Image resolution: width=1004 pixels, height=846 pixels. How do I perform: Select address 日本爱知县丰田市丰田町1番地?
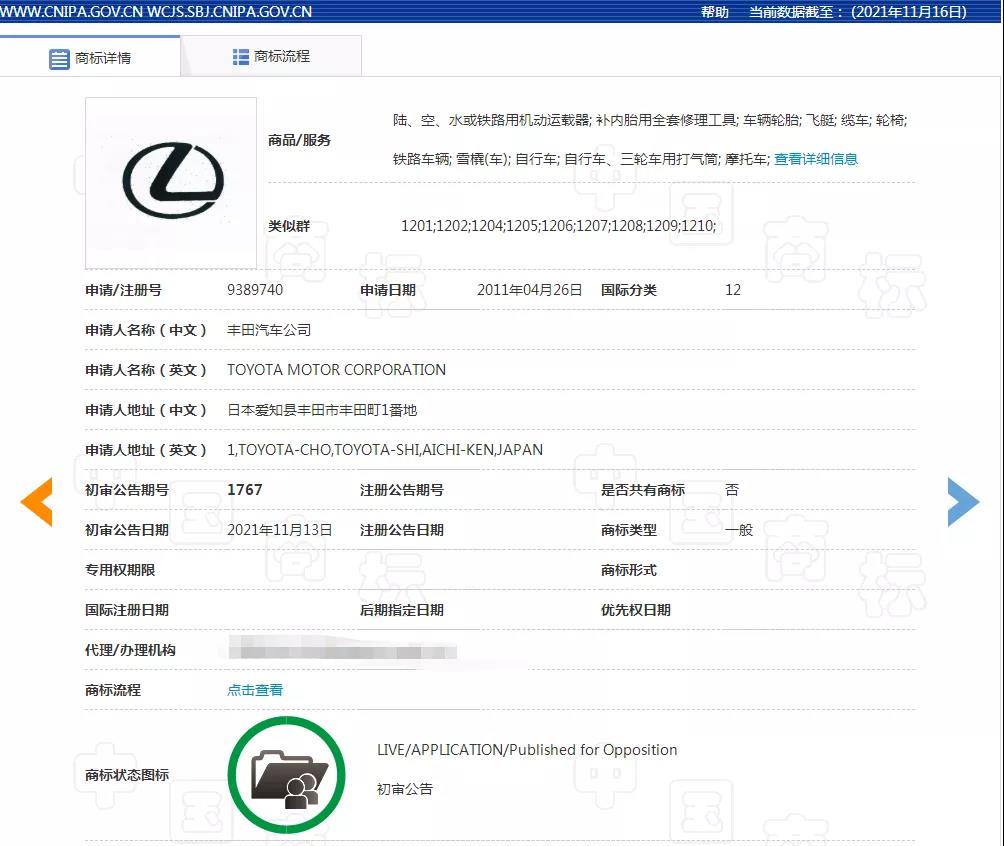click(322, 410)
